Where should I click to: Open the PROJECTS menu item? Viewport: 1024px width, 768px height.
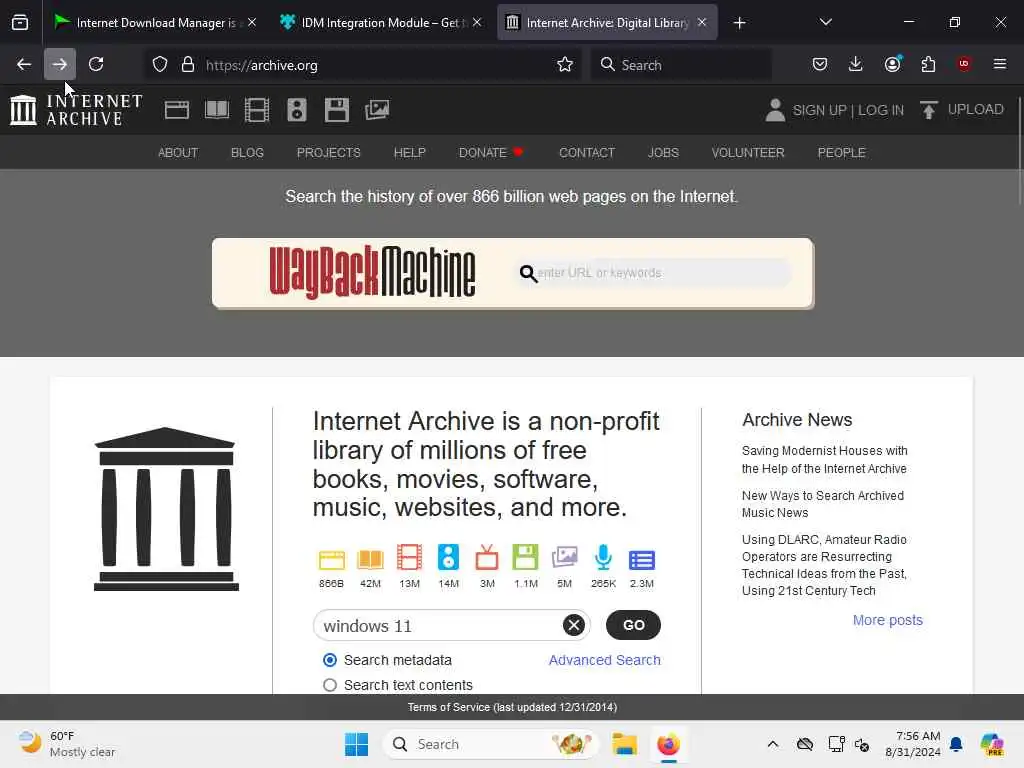click(x=328, y=152)
